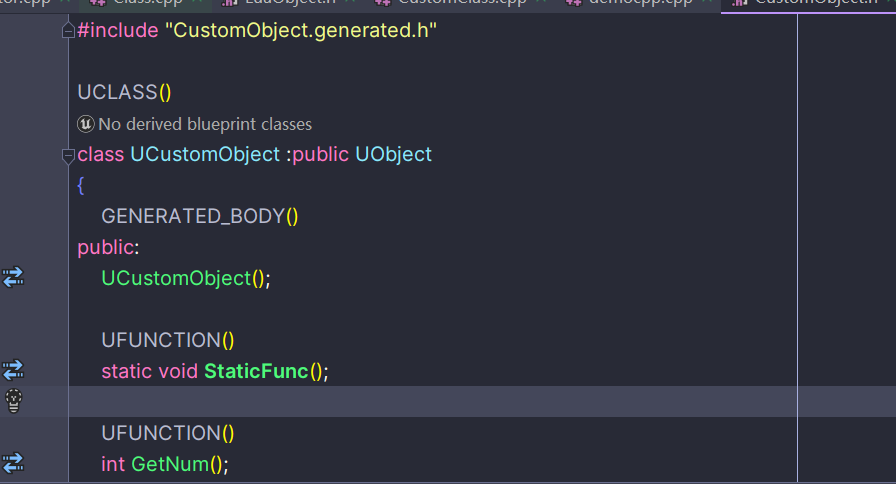This screenshot has width=896, height=484.
Task: Click the gutter navigation icon beside StaticFunc
Action: [13, 371]
